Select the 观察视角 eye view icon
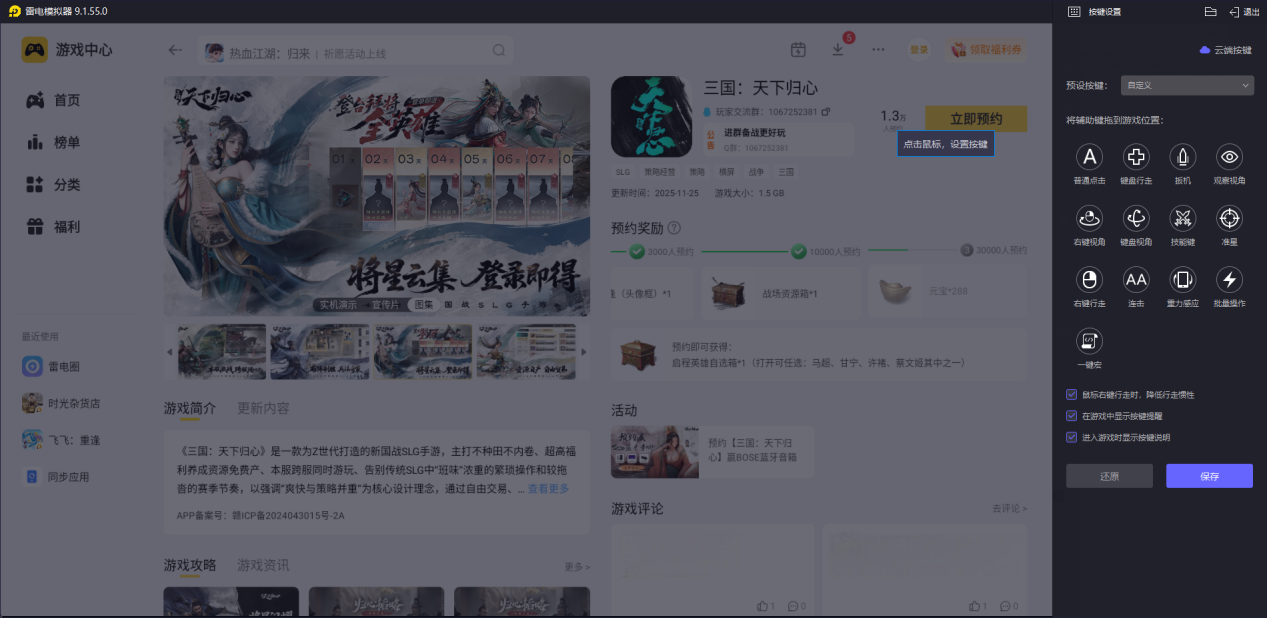 pos(1230,157)
